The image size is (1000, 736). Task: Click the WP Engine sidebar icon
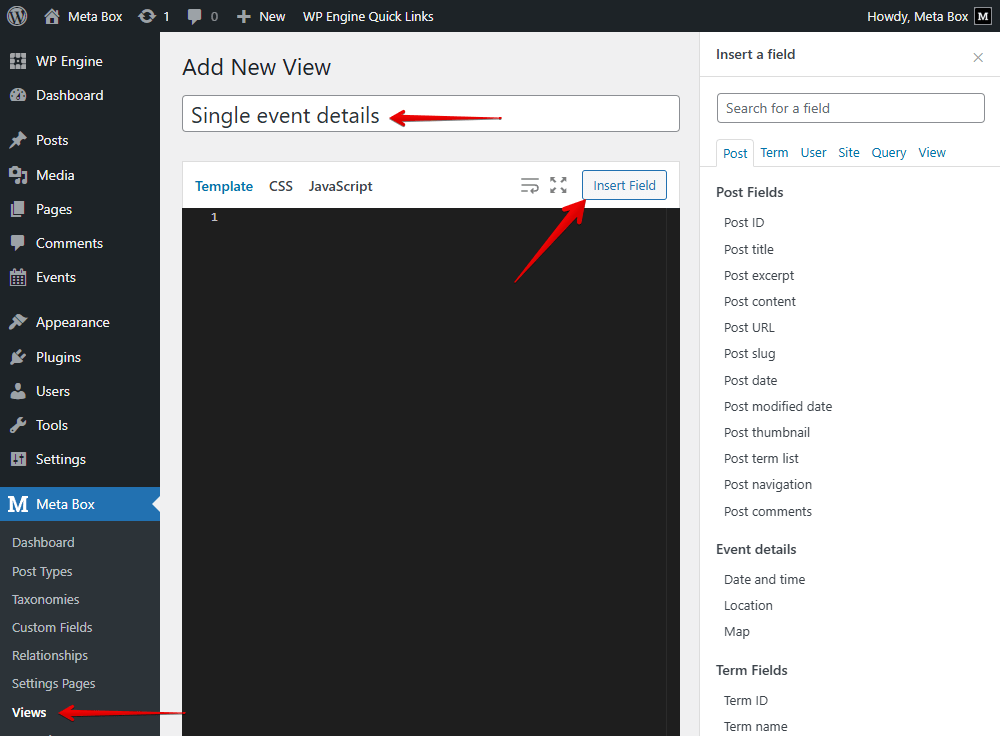[18, 61]
